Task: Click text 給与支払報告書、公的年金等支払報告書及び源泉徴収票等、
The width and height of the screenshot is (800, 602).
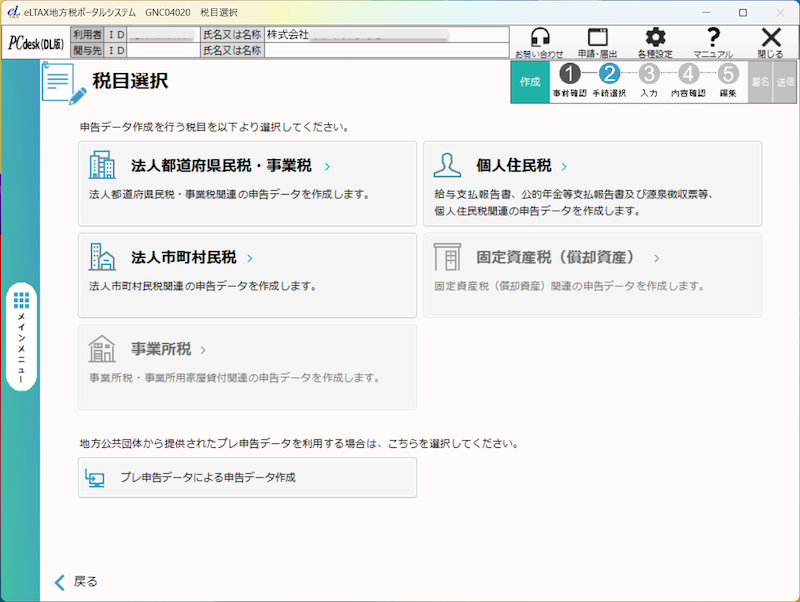Action: point(573,194)
